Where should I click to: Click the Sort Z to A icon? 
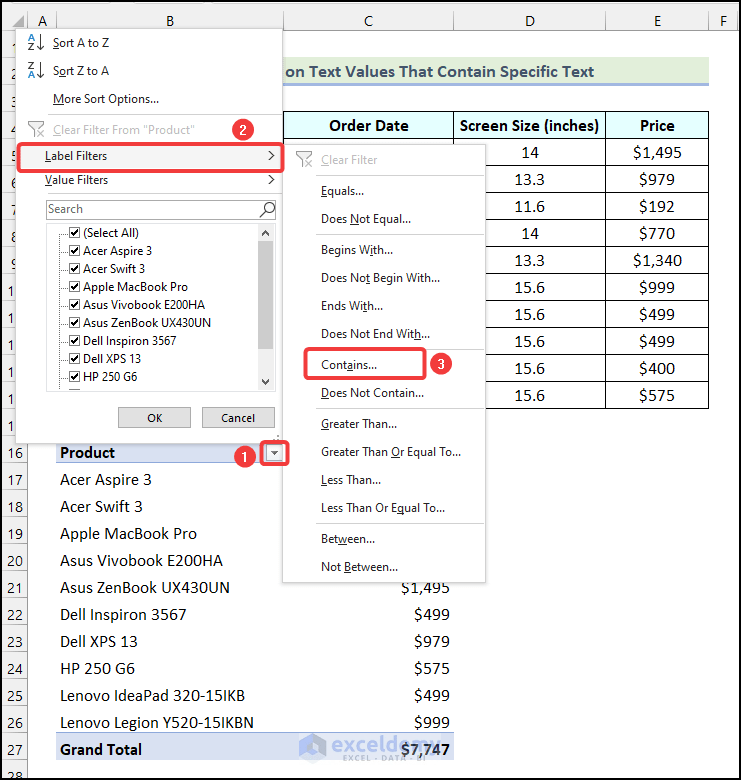tap(35, 70)
